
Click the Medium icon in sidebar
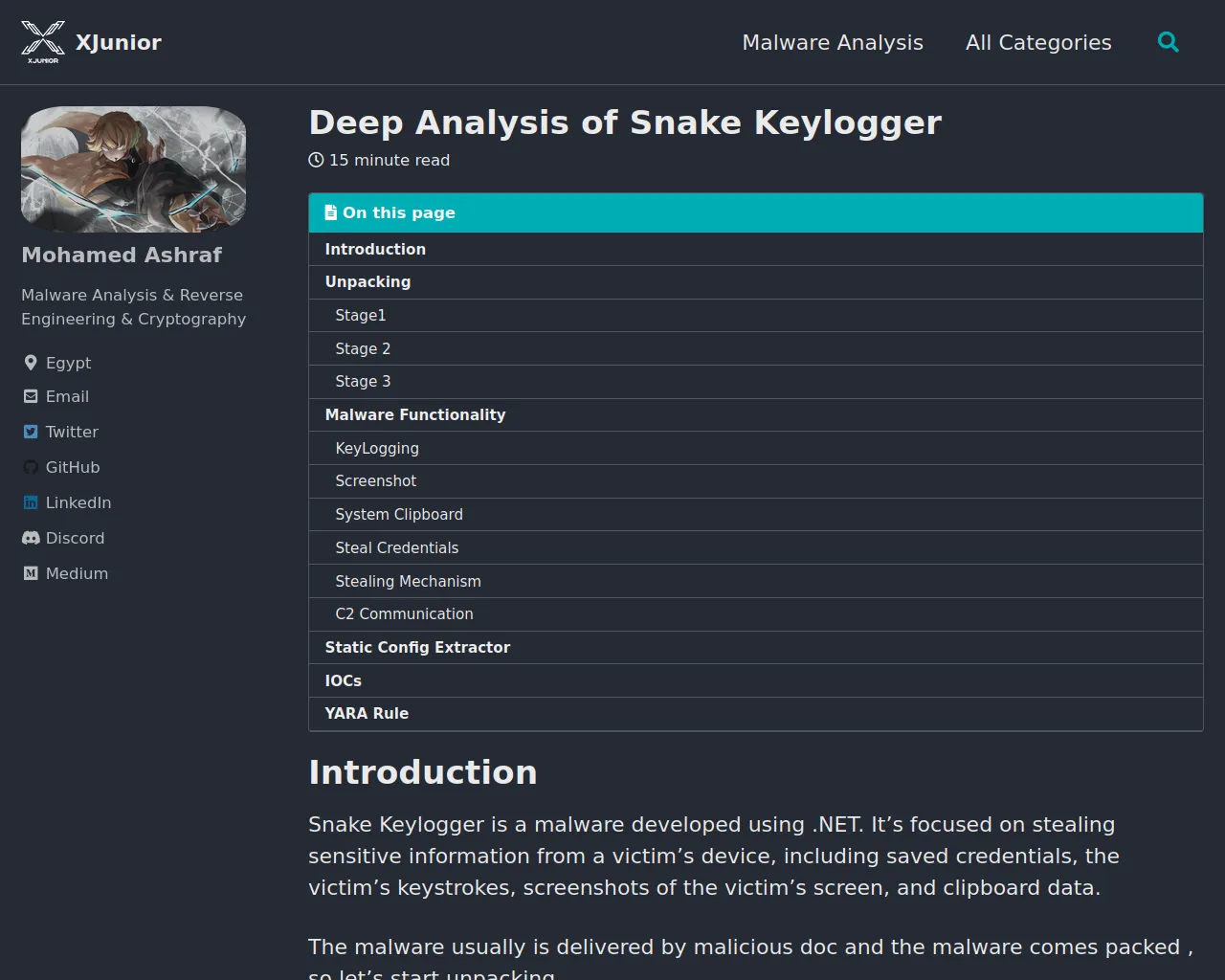coord(31,574)
